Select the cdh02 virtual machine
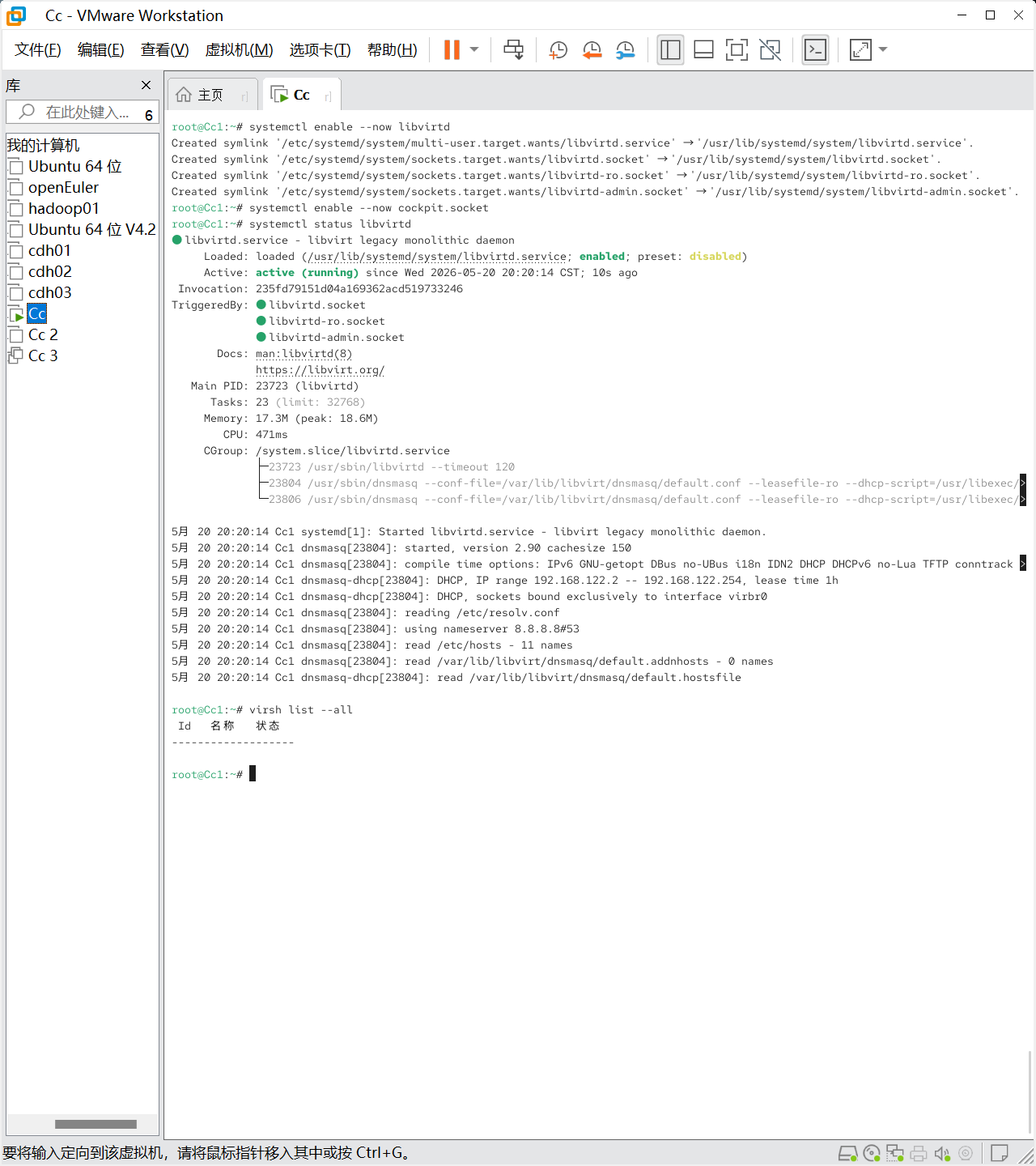1036x1166 pixels. [x=49, y=271]
